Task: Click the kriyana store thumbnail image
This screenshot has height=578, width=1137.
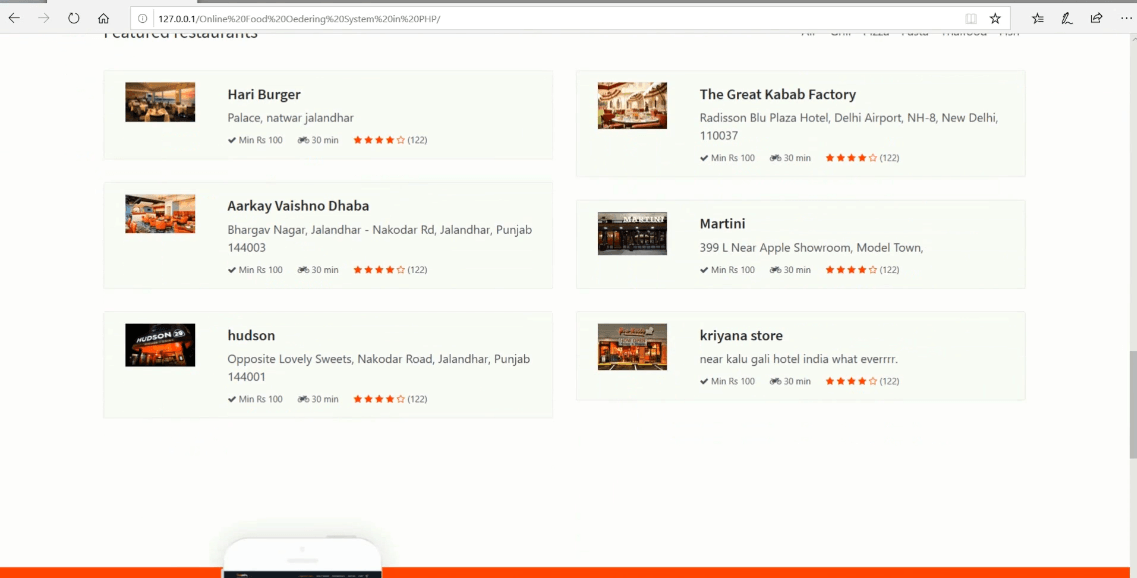Action: (632, 347)
